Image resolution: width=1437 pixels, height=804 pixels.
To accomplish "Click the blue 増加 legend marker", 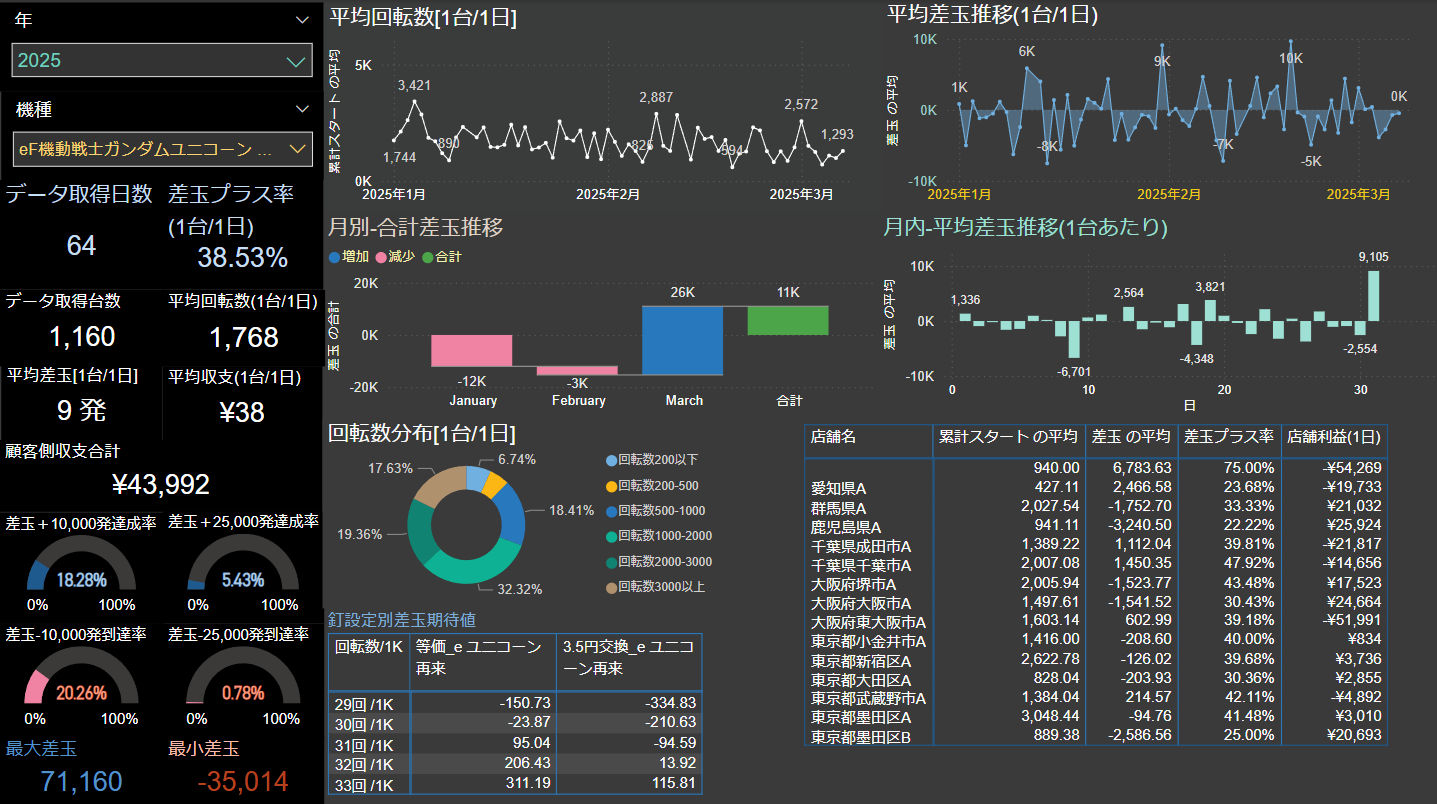I will coord(335,257).
